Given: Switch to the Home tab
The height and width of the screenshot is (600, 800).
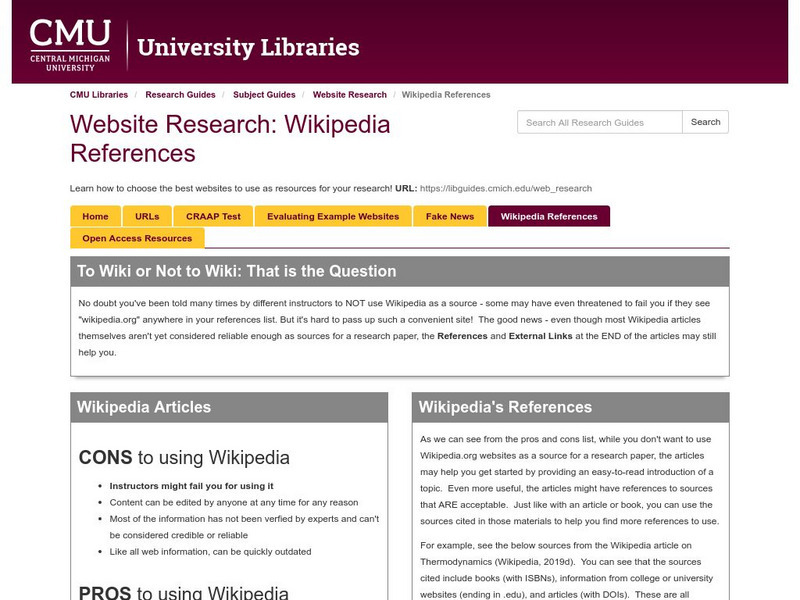Looking at the screenshot, I should coord(95,216).
